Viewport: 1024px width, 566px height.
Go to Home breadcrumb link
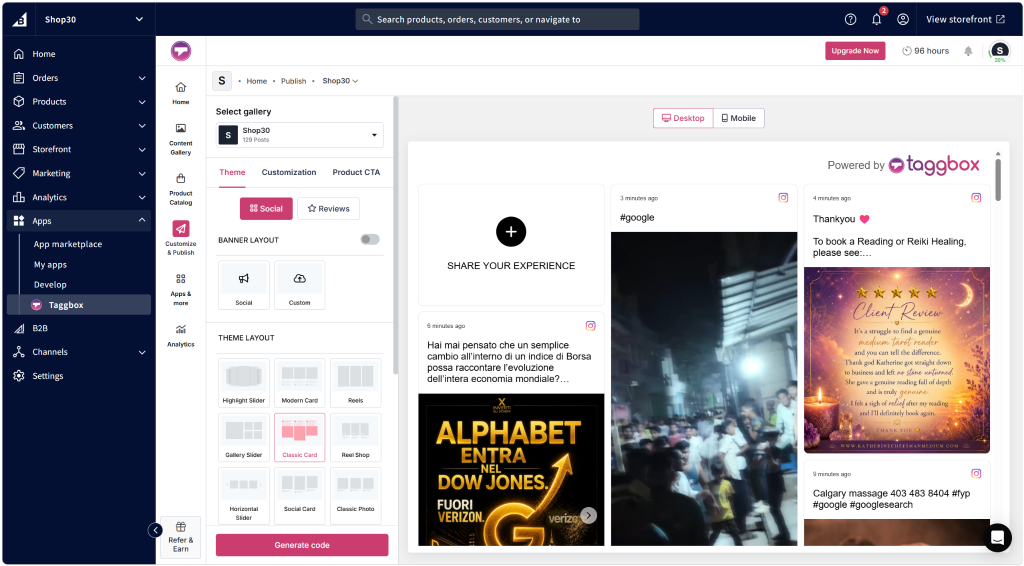point(257,81)
